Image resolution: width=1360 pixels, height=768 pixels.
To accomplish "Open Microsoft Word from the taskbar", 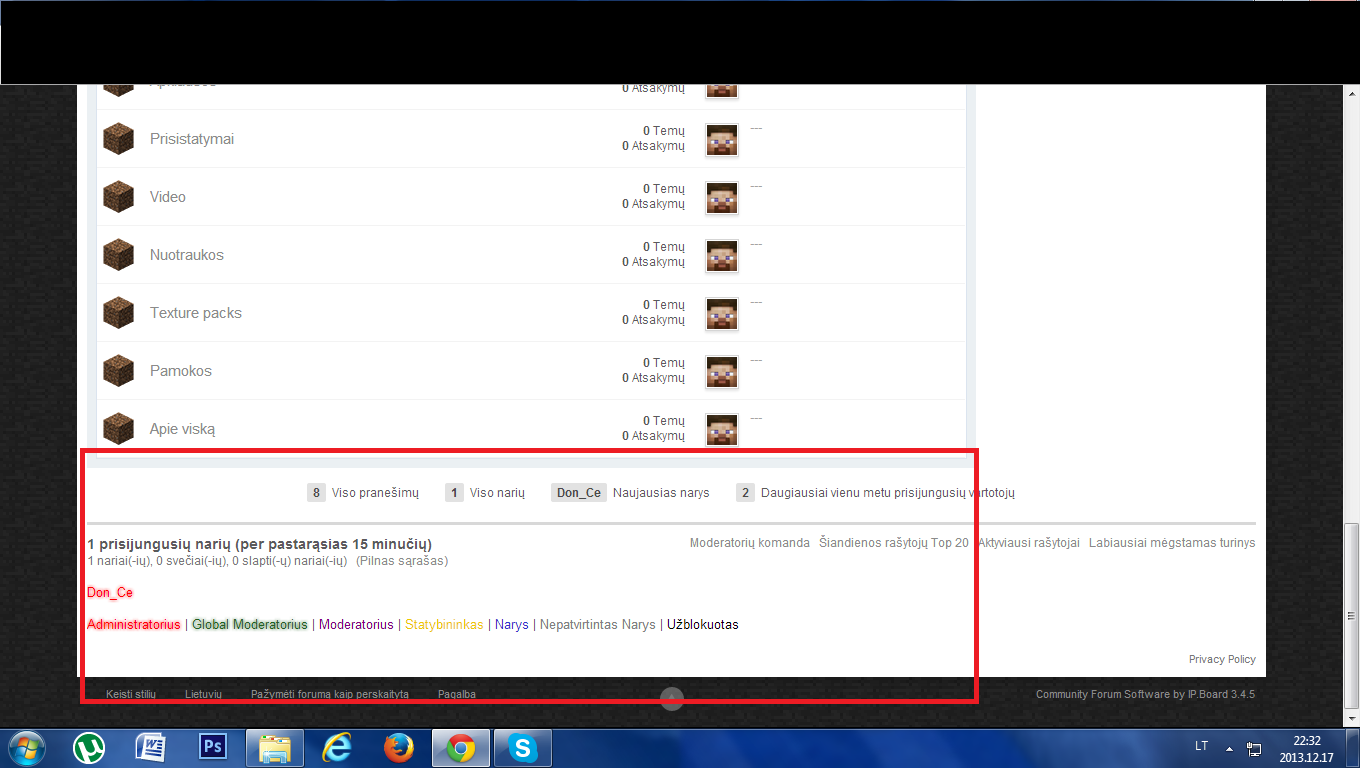I will (x=151, y=748).
